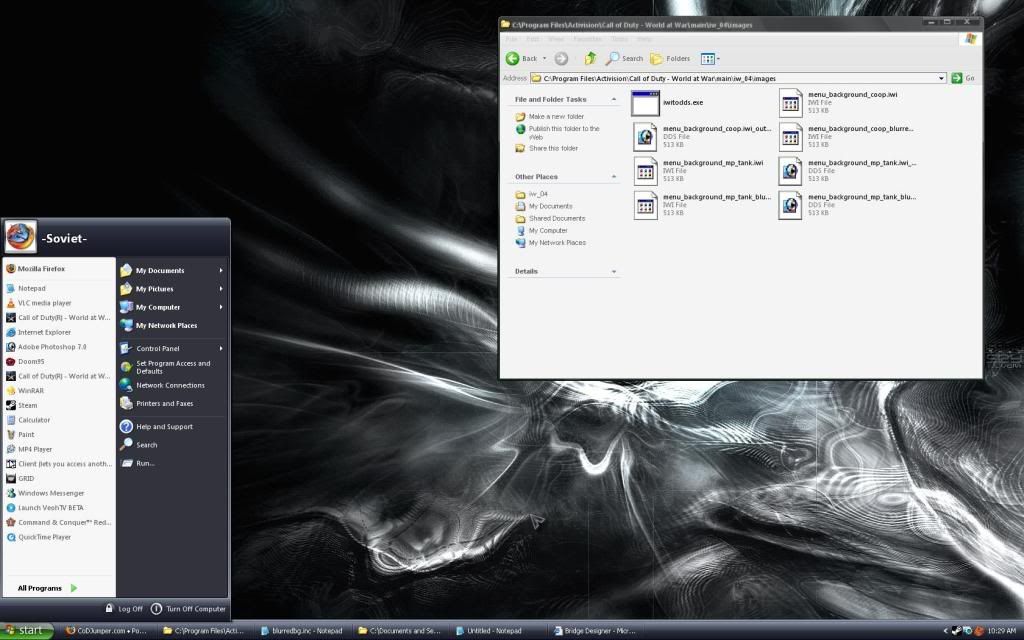Image resolution: width=1024 pixels, height=640 pixels.
Task: Open Network Connections from Start menu
Action: pos(172,386)
